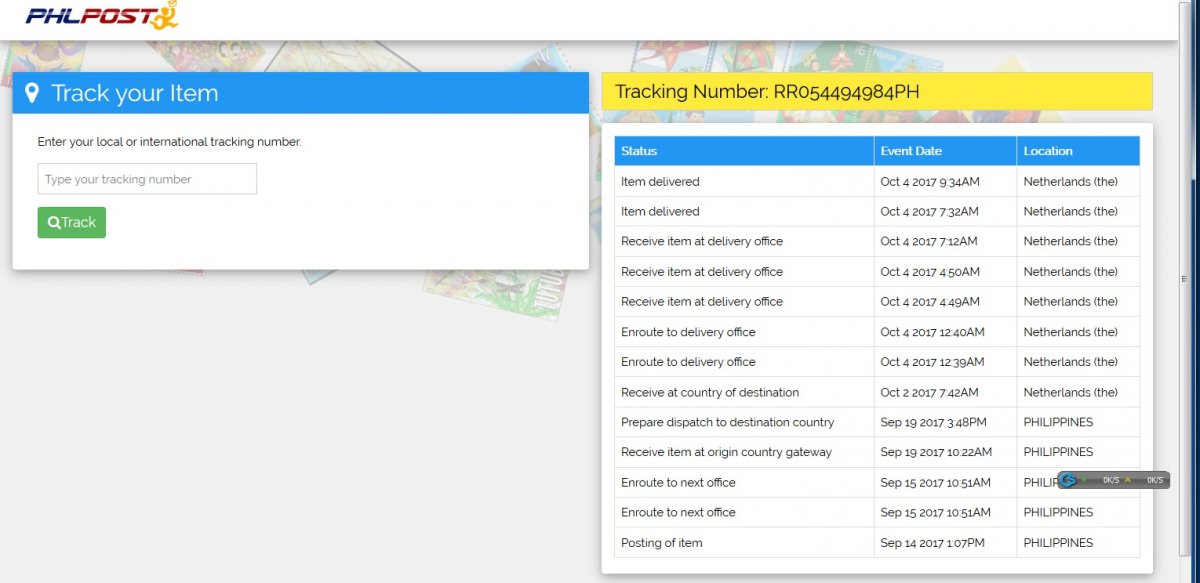Click Receive item at origin country gateway

point(726,452)
